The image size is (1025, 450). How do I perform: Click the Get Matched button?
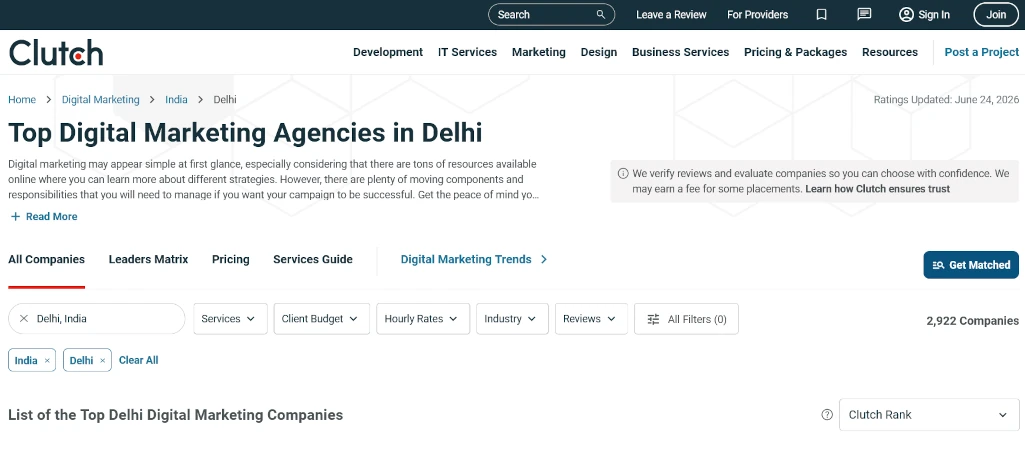[971, 265]
